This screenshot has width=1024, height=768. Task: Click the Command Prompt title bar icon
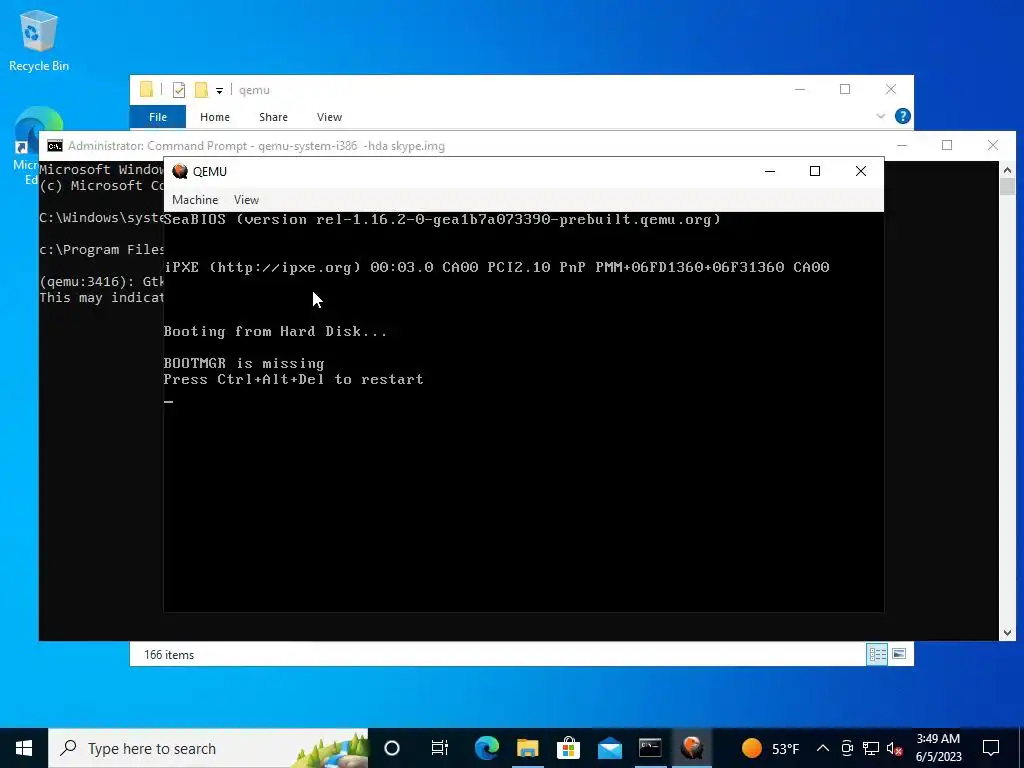pos(55,146)
